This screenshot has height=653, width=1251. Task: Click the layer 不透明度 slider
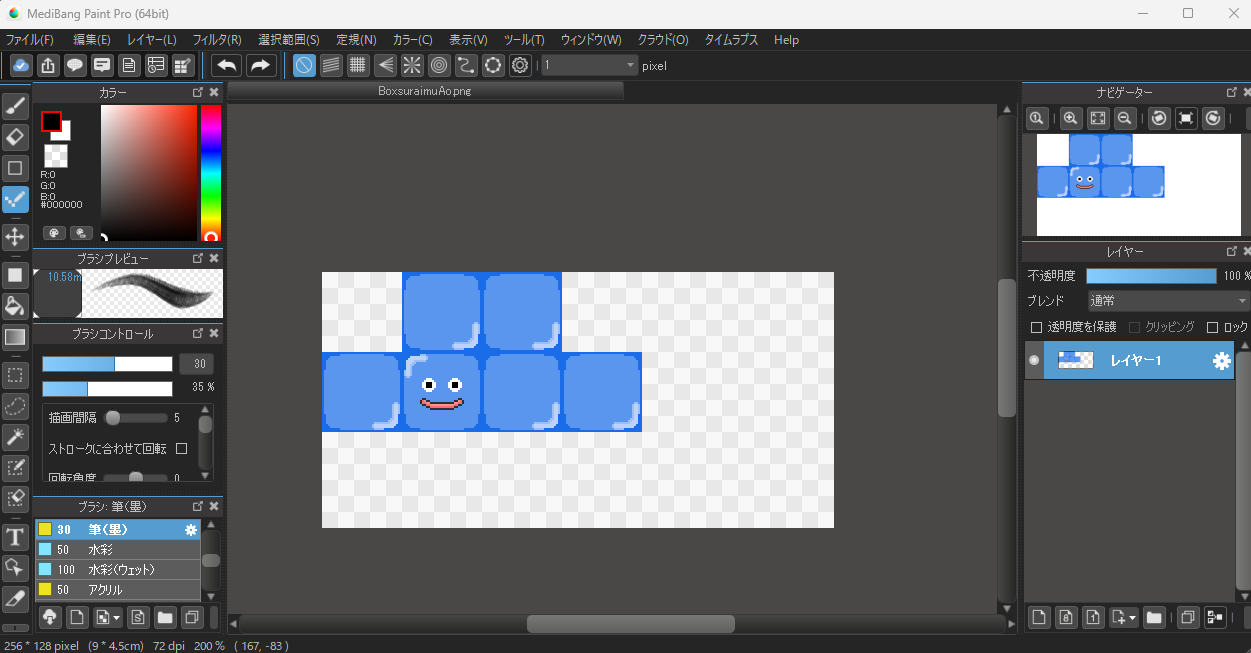(1151, 276)
